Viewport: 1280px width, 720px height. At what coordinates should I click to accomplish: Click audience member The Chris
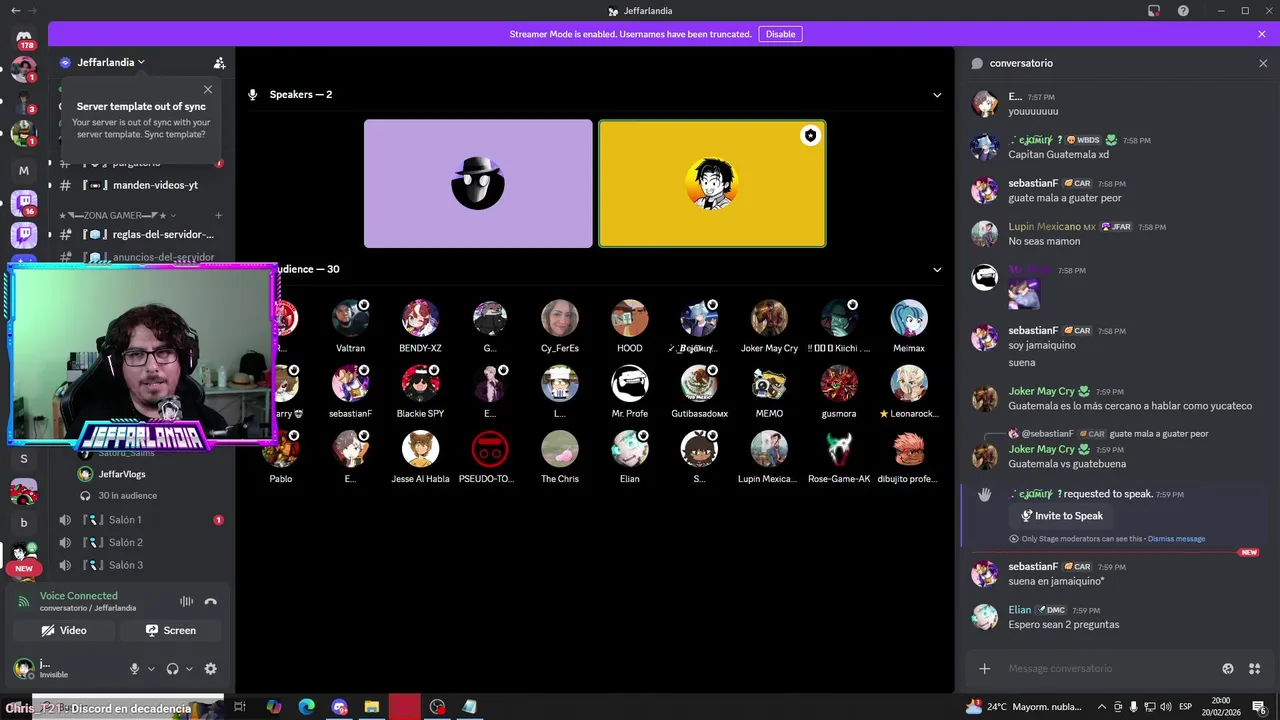pyautogui.click(x=560, y=456)
